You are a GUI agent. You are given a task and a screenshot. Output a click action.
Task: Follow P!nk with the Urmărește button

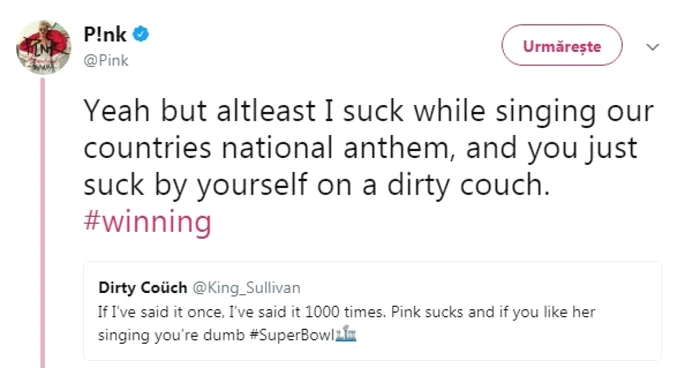pos(562,46)
